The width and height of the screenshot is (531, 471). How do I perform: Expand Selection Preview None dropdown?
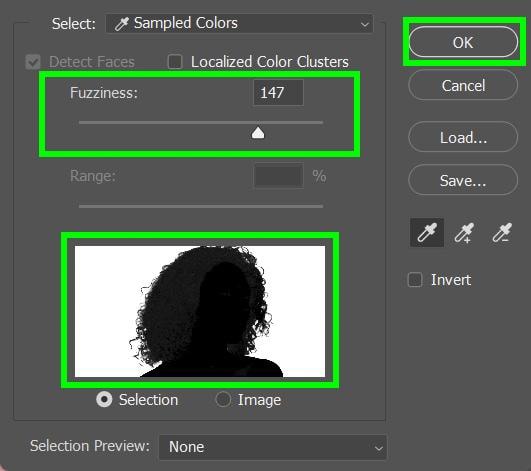point(273,447)
